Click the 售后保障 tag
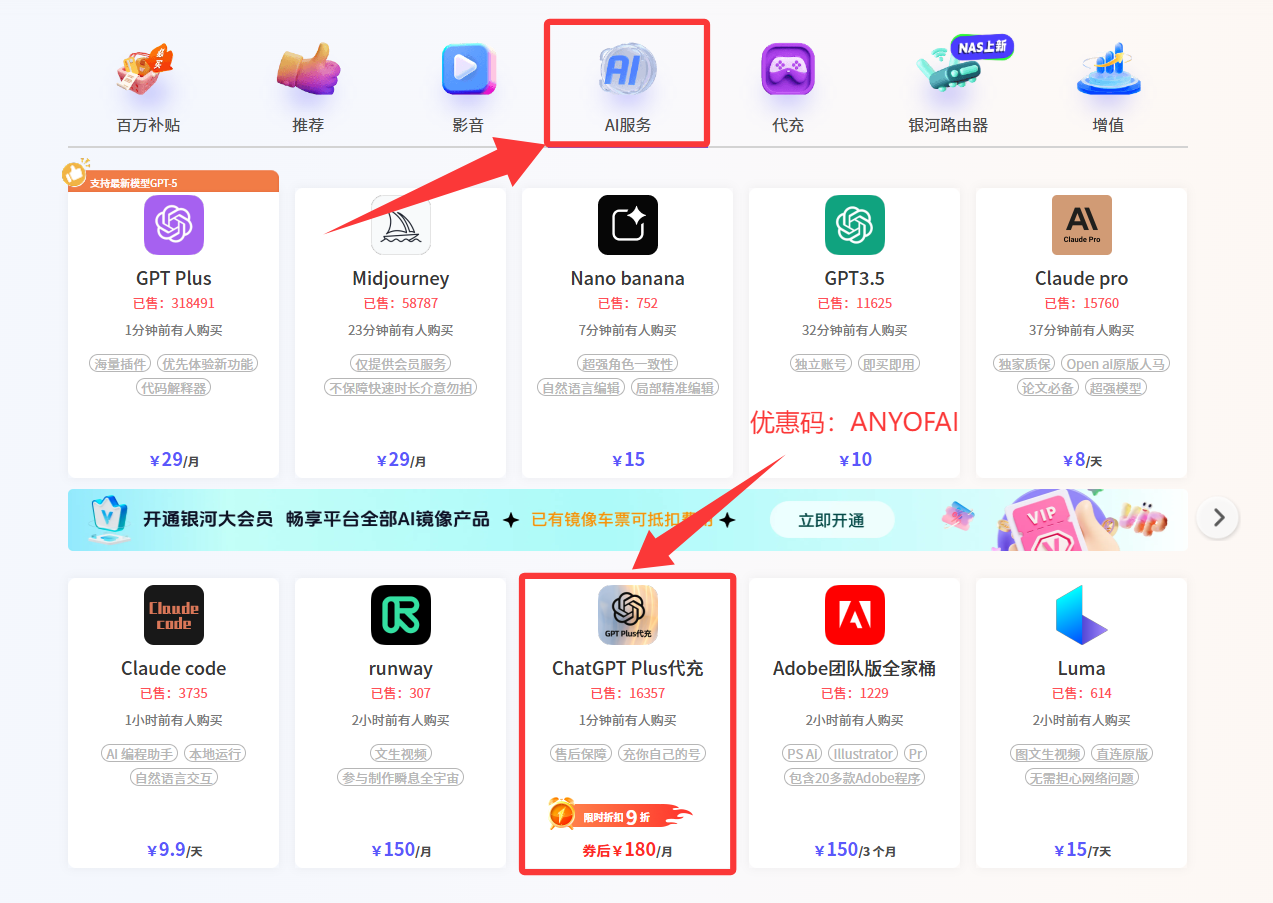 pyautogui.click(x=581, y=754)
